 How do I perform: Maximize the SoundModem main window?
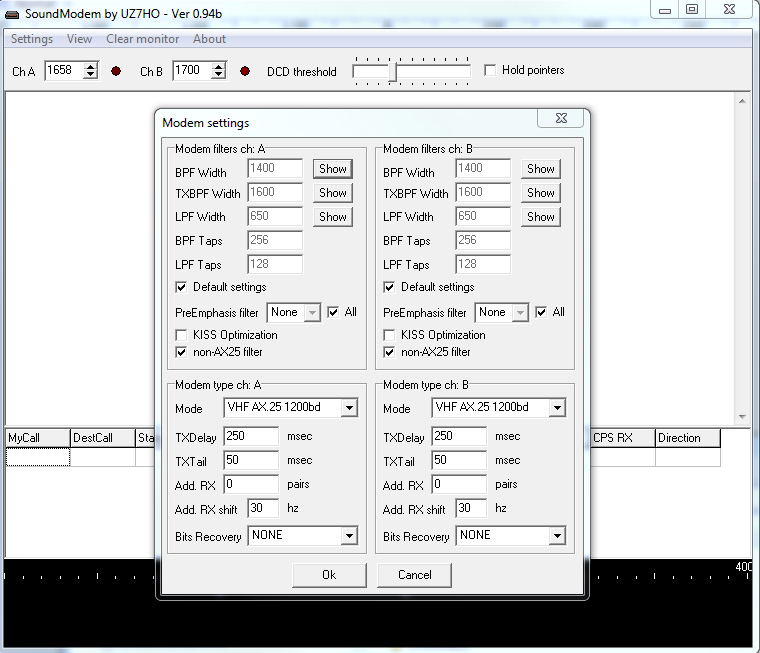pyautogui.click(x=692, y=9)
